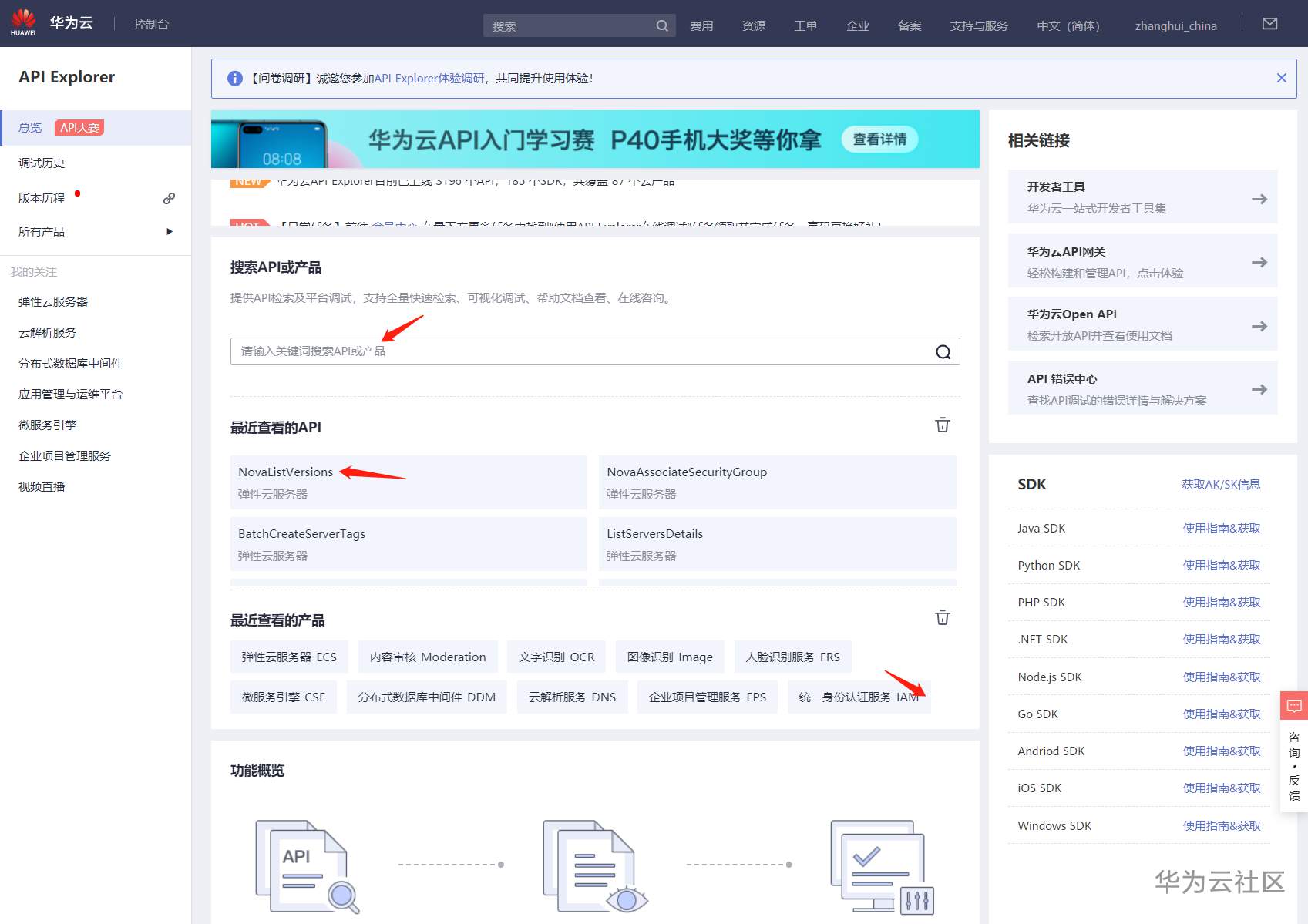The width and height of the screenshot is (1308, 924).
Task: Open the 咨询·反馈 chat icon
Action: [1294, 706]
